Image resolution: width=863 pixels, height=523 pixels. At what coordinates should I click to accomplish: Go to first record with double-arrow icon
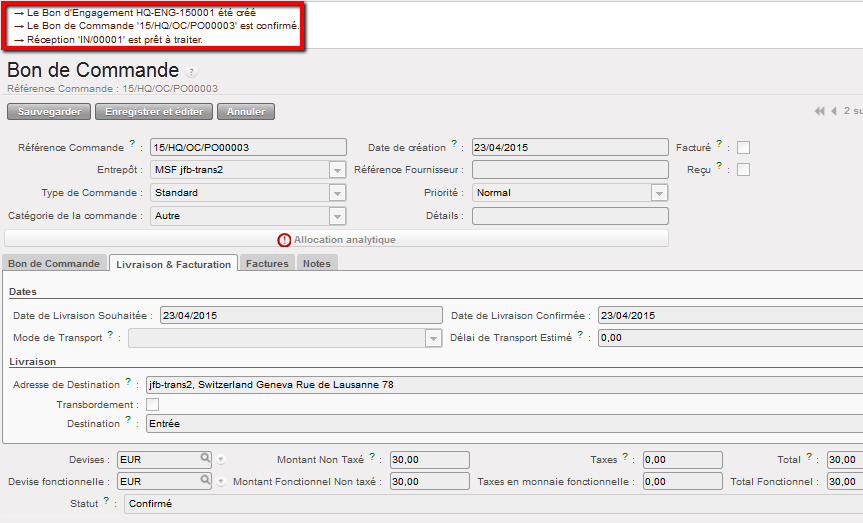click(x=820, y=111)
